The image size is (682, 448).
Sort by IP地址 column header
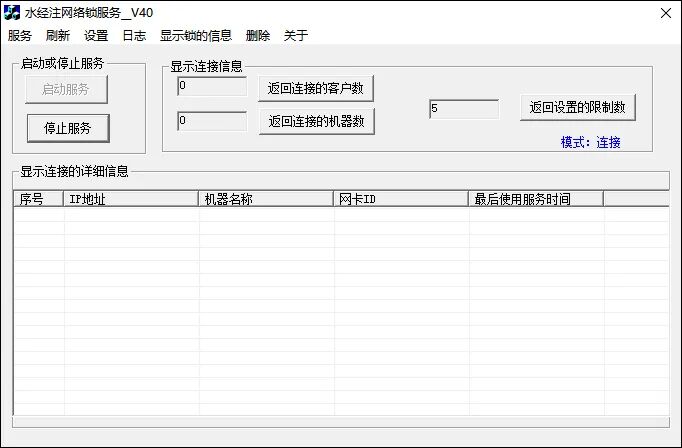coord(131,199)
